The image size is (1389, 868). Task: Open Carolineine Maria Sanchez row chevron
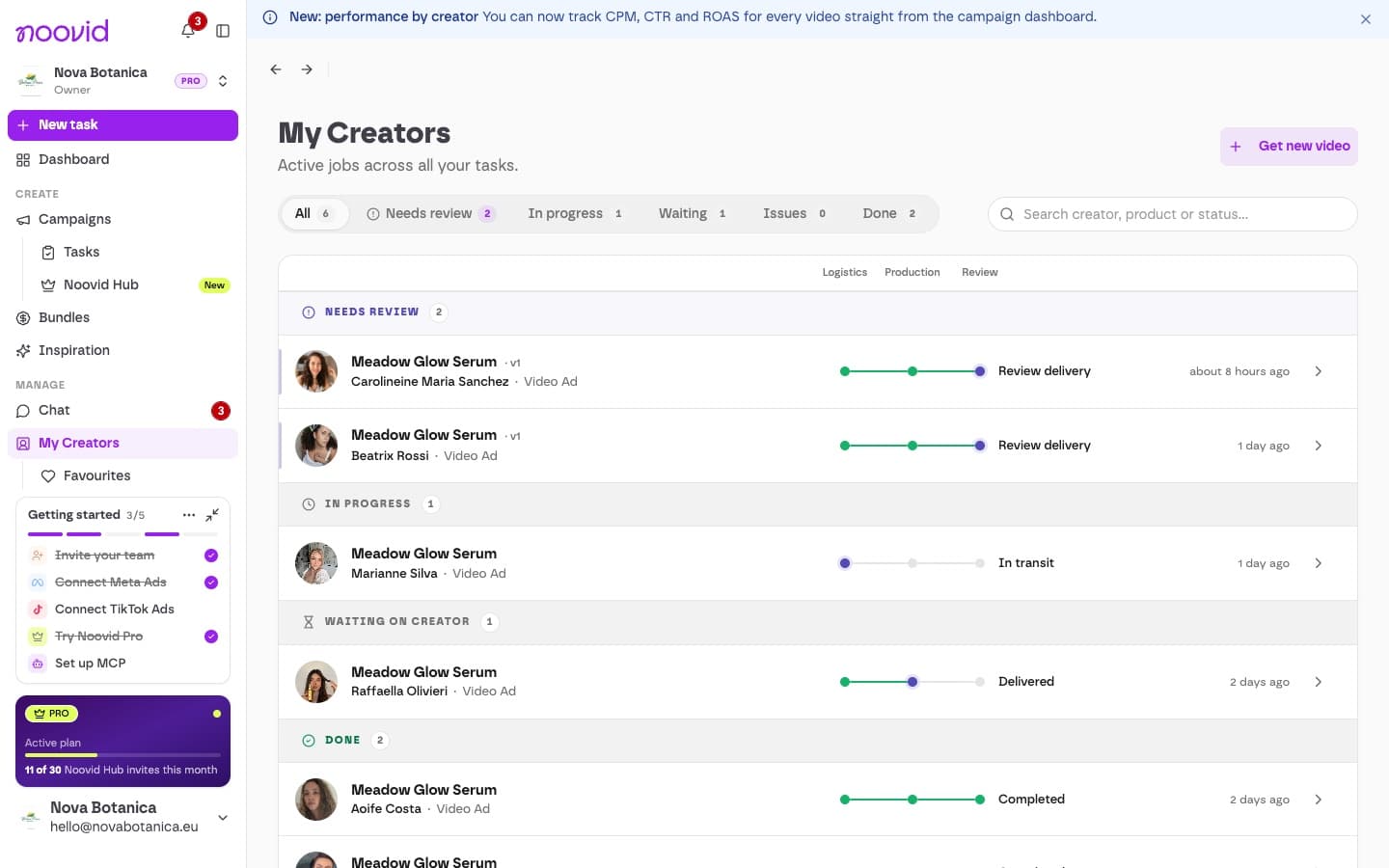(x=1319, y=371)
